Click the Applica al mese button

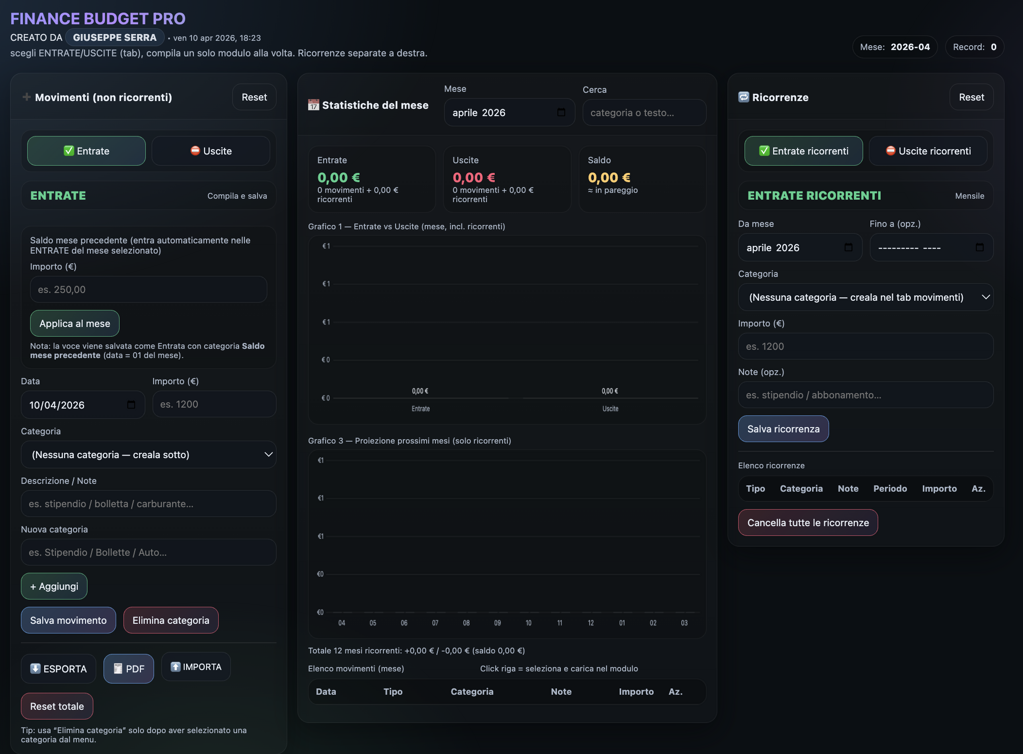[74, 324]
